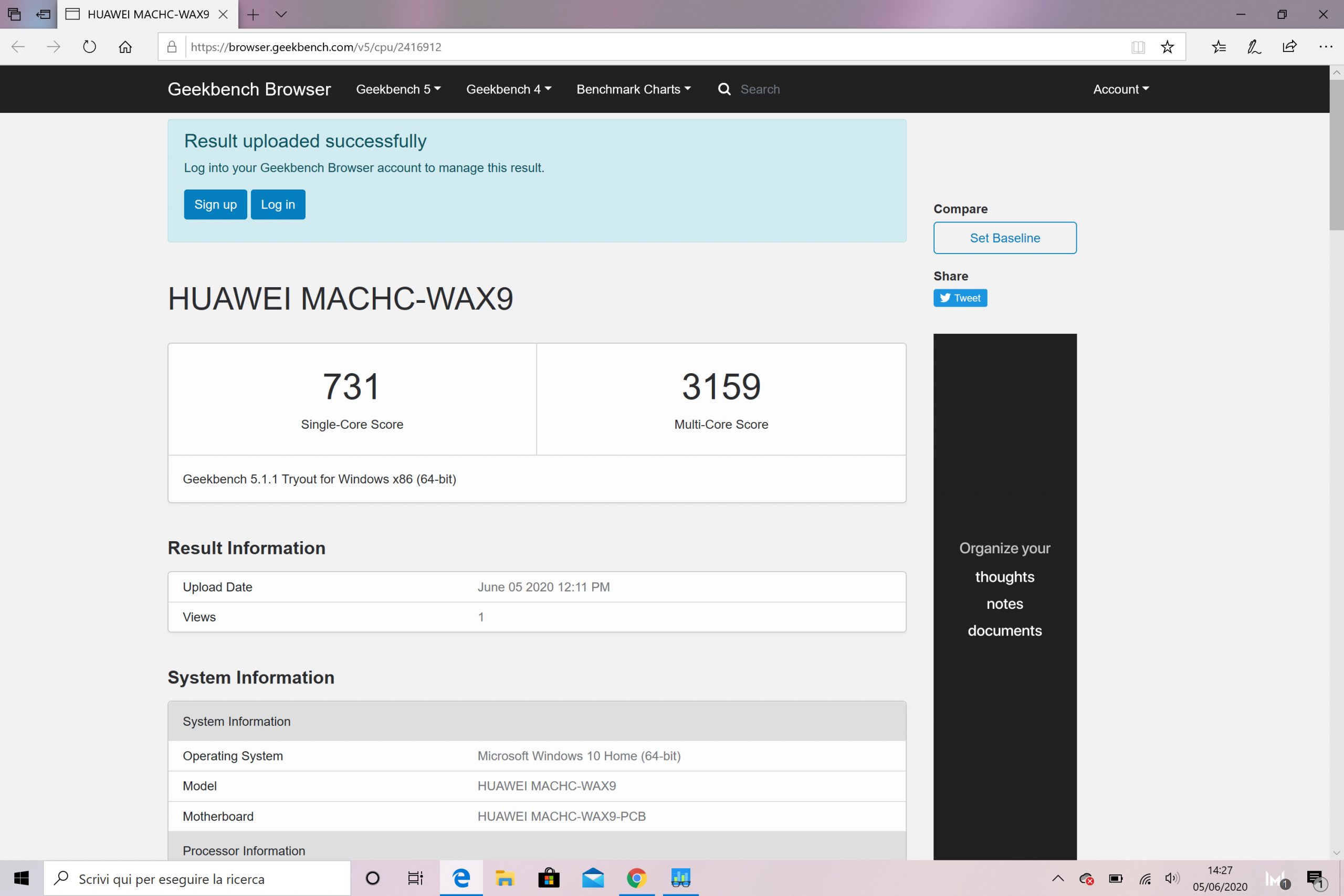Click the Geekbench Browser logo link

point(249,89)
